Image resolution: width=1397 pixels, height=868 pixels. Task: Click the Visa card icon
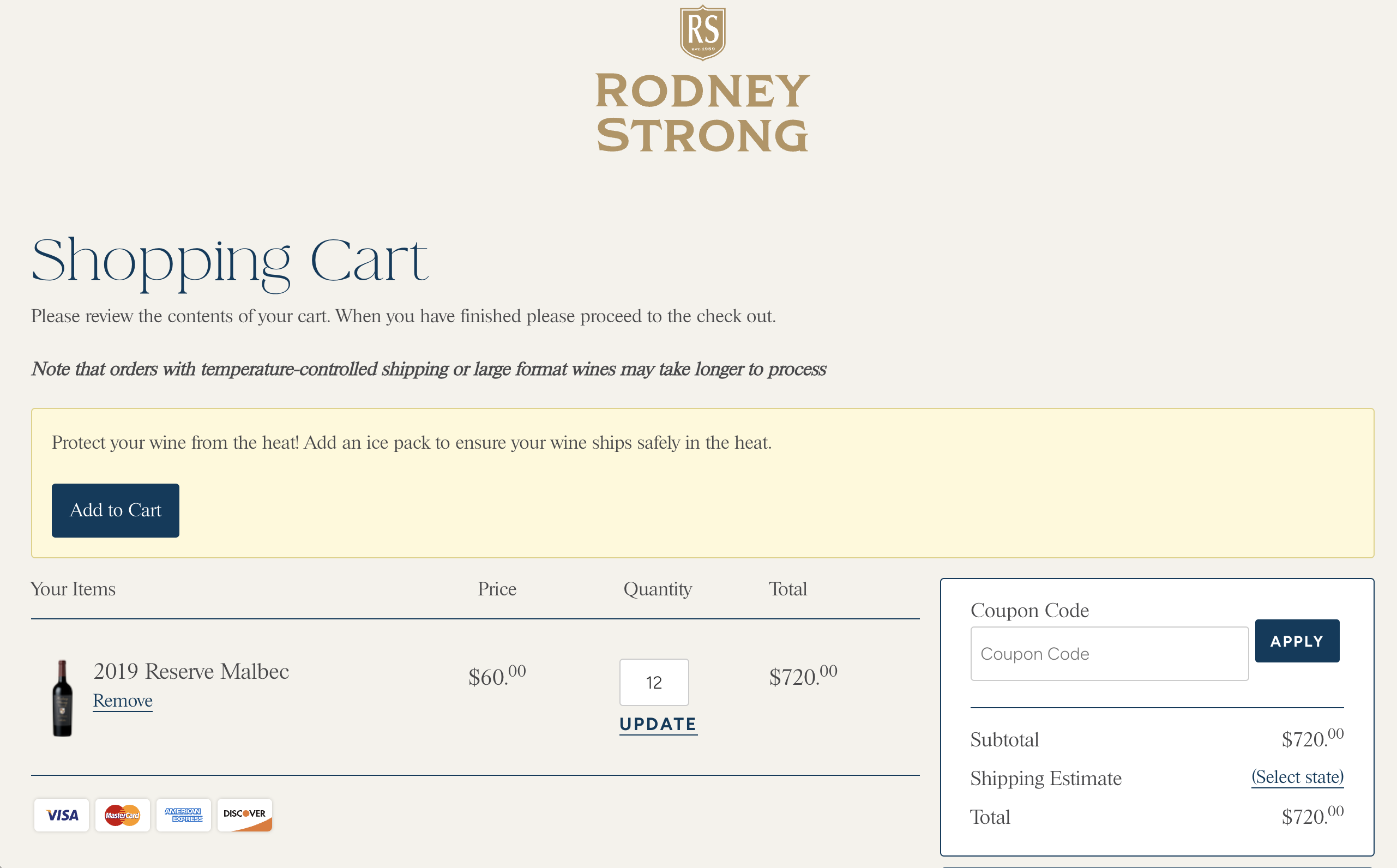(62, 815)
